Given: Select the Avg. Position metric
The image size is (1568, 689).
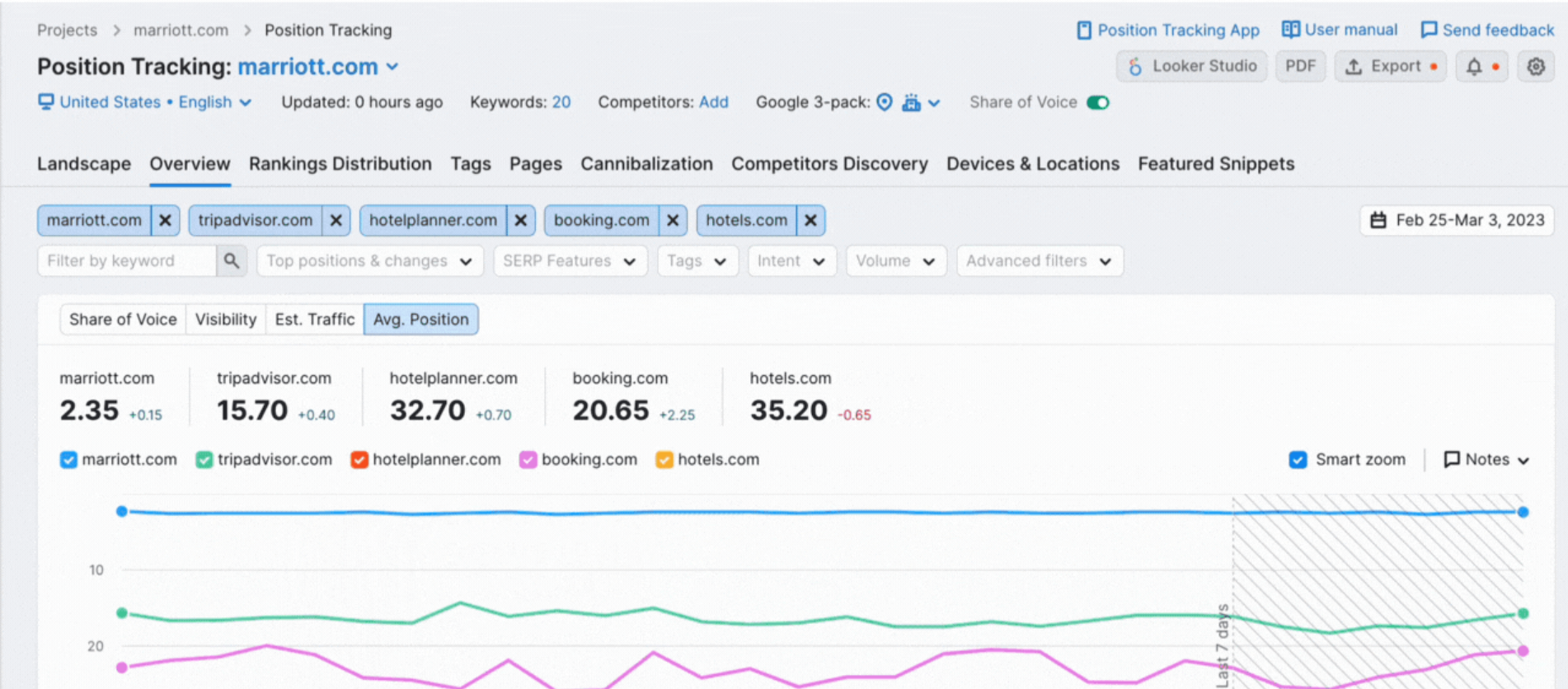Looking at the screenshot, I should click(421, 320).
